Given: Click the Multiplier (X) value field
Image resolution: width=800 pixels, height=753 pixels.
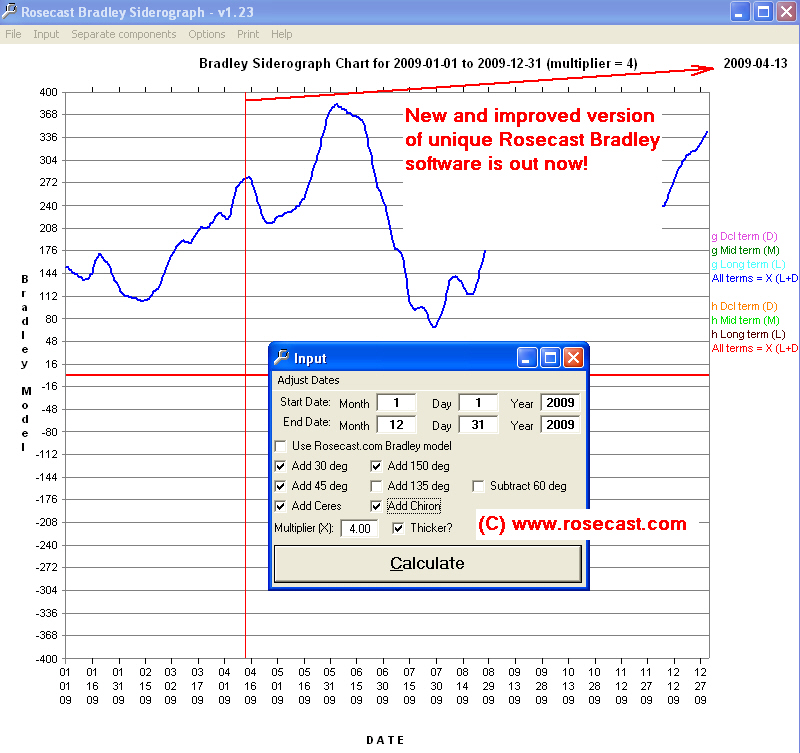Looking at the screenshot, I should tap(360, 529).
